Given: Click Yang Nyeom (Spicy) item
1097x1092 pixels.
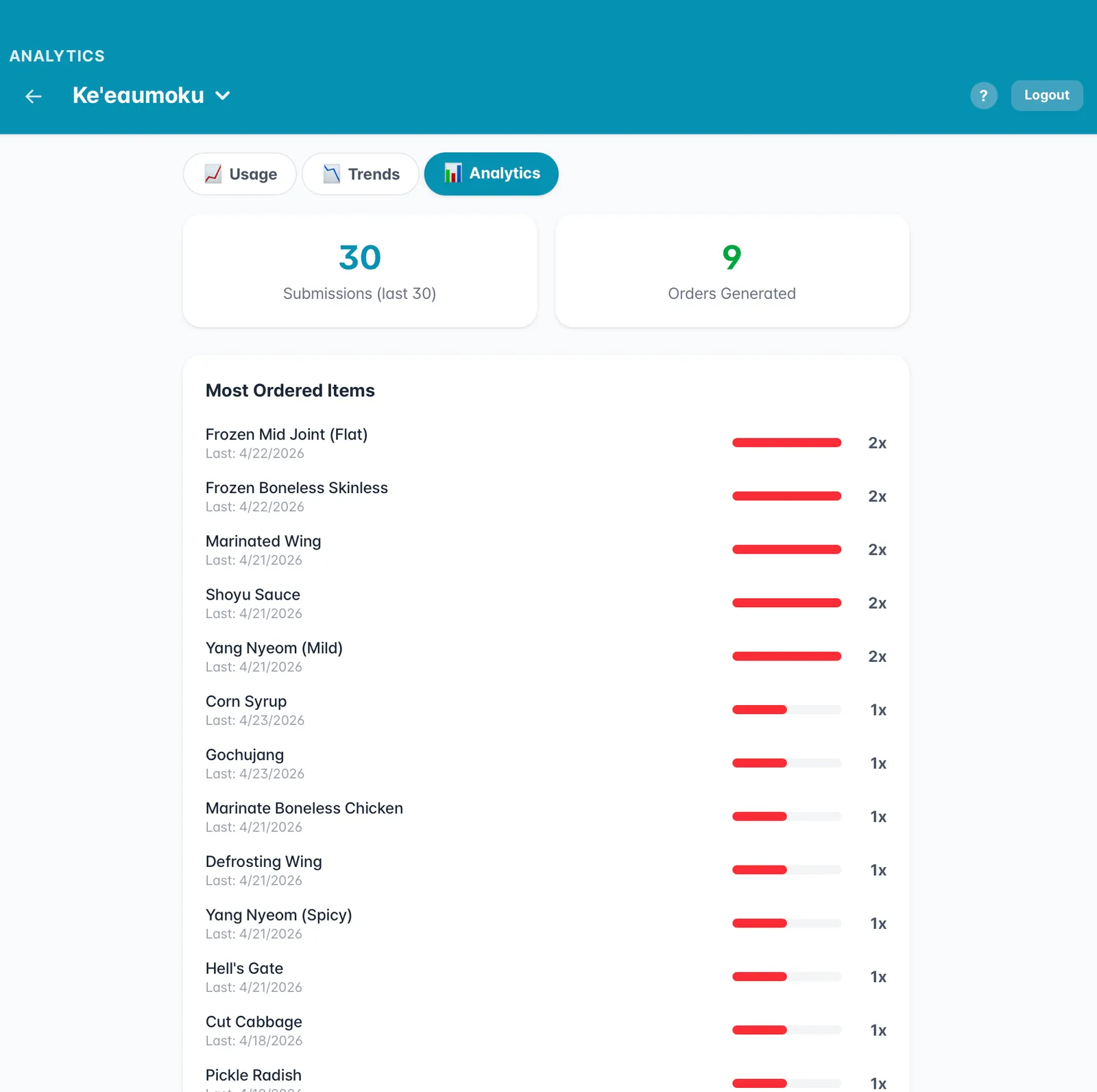Looking at the screenshot, I should click(x=546, y=924).
